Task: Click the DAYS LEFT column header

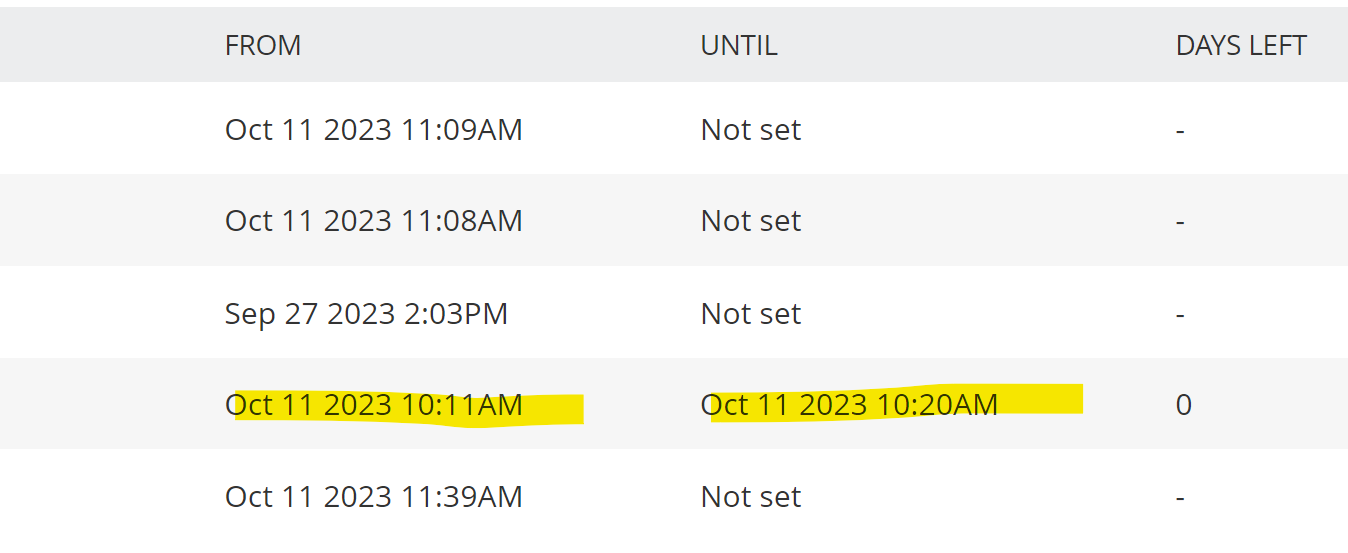Action: coord(1241,46)
